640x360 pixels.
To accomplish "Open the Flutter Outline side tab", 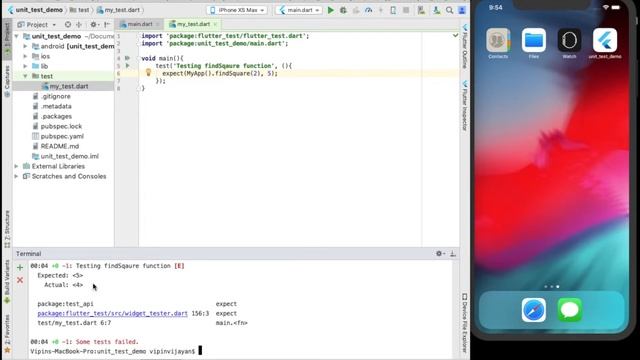I will coord(464,46).
